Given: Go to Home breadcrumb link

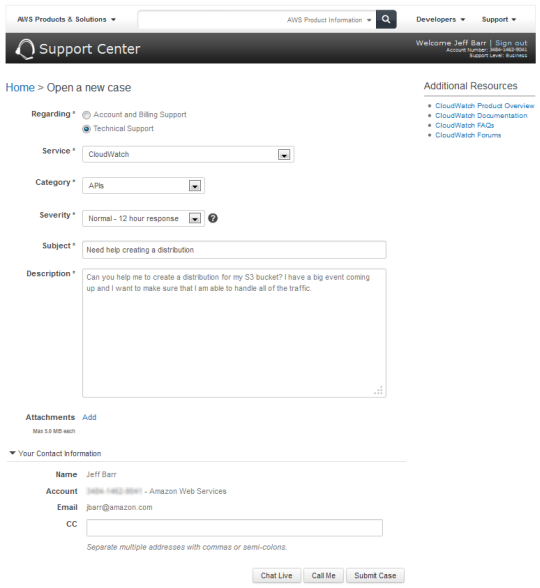Looking at the screenshot, I should pos(20,87).
